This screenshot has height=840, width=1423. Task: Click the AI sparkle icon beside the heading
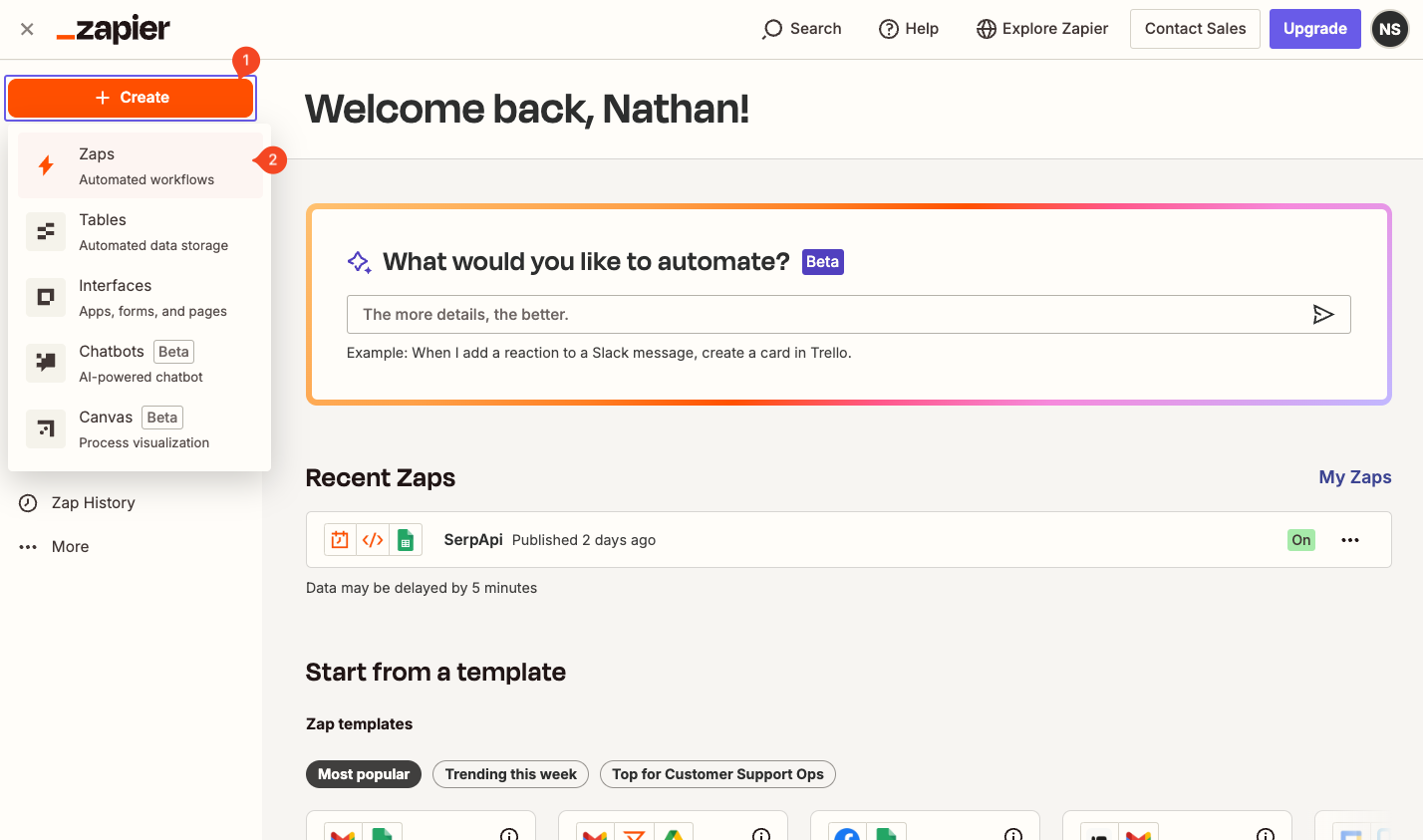(359, 262)
